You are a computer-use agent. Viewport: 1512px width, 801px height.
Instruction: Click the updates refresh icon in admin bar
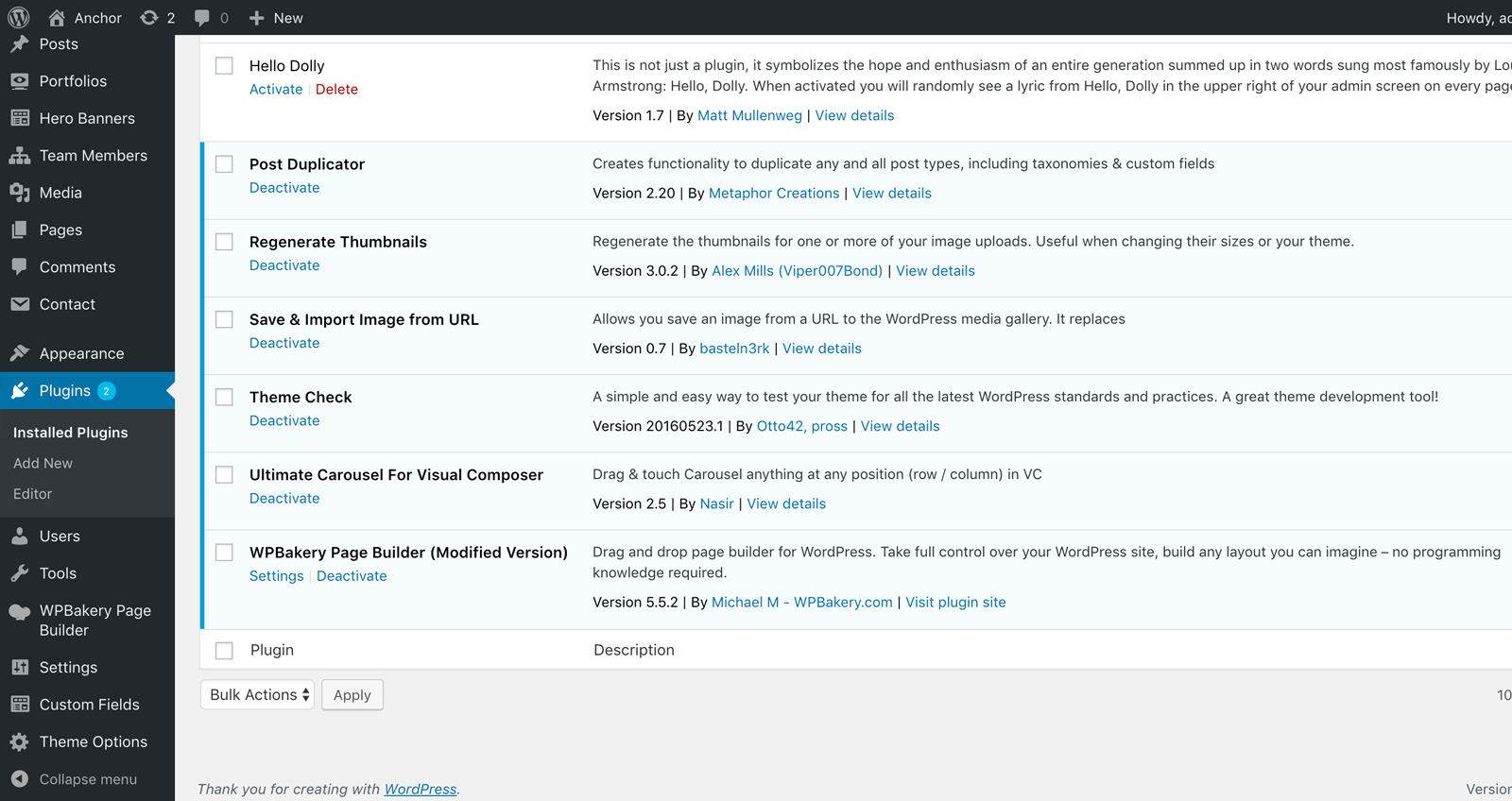pyautogui.click(x=149, y=17)
